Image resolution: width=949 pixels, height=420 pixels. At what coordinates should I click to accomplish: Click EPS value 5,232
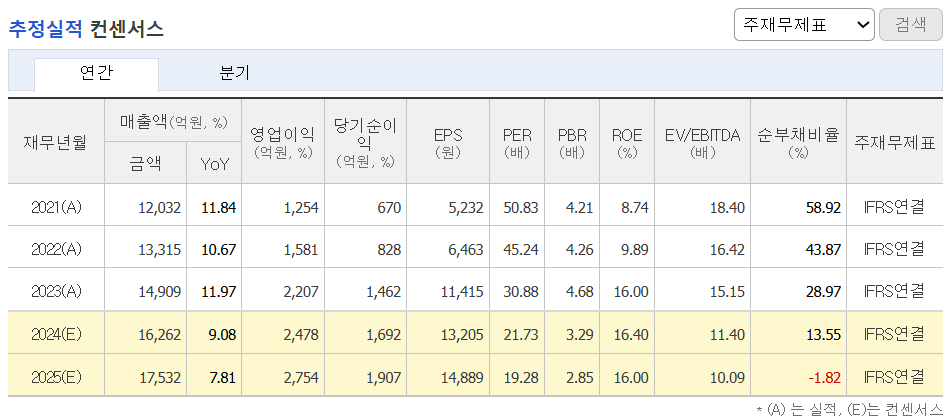click(465, 208)
